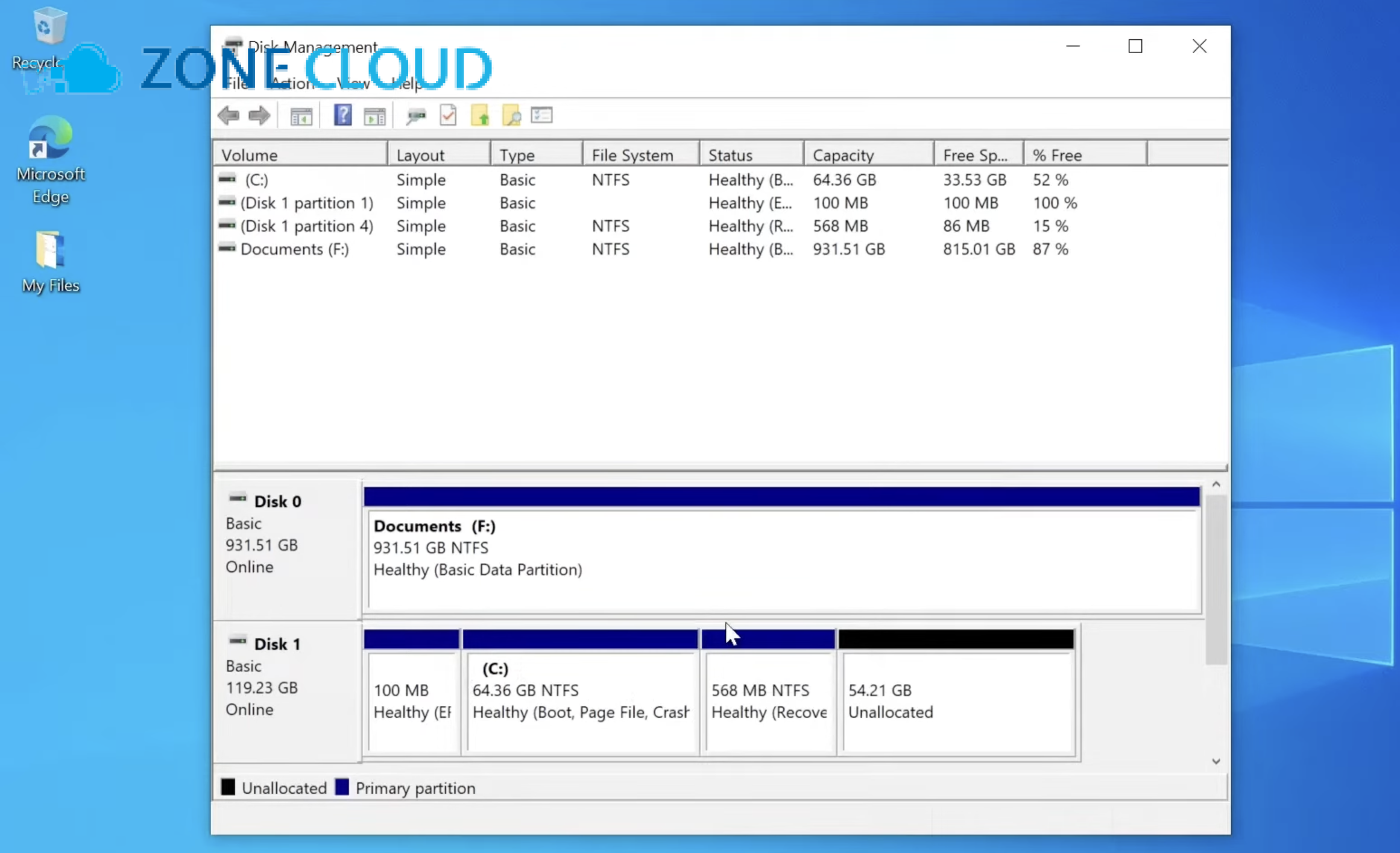Sort by the Status column header
The width and height of the screenshot is (1400, 853).
pyautogui.click(x=751, y=155)
